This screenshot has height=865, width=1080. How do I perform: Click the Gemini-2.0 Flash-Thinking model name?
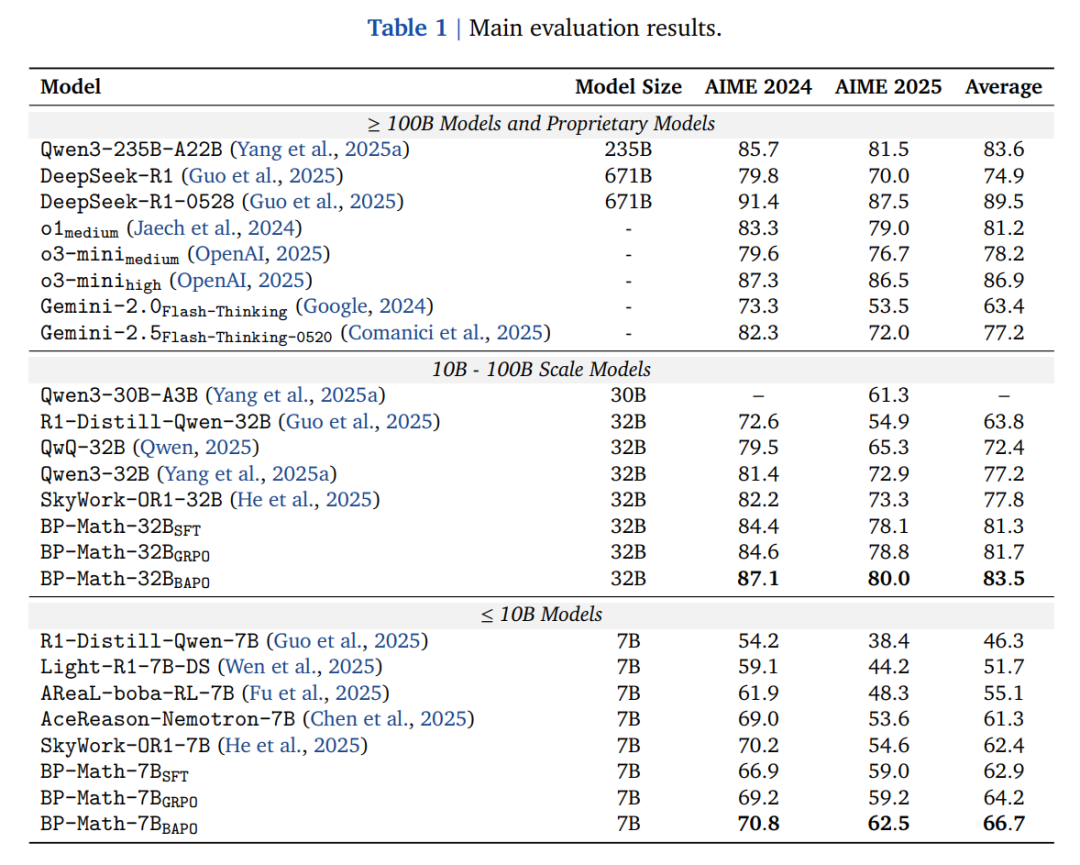click(x=164, y=308)
